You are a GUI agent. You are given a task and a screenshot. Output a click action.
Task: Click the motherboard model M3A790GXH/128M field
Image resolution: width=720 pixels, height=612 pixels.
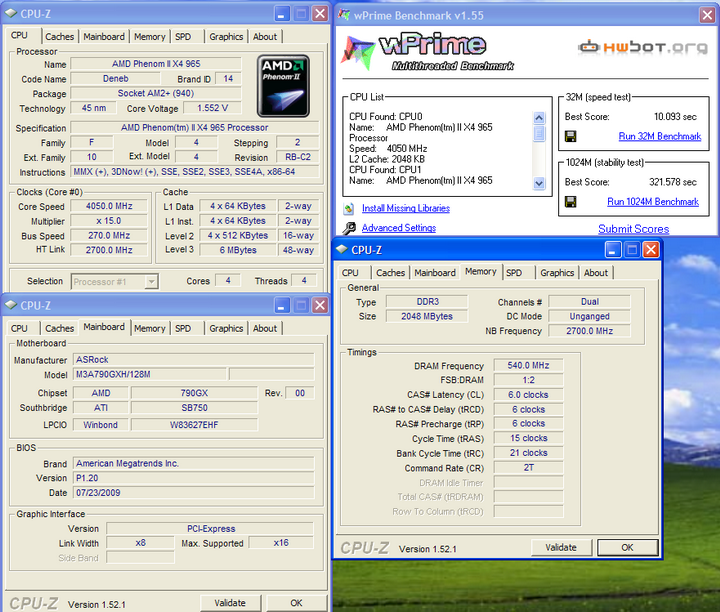click(x=150, y=374)
